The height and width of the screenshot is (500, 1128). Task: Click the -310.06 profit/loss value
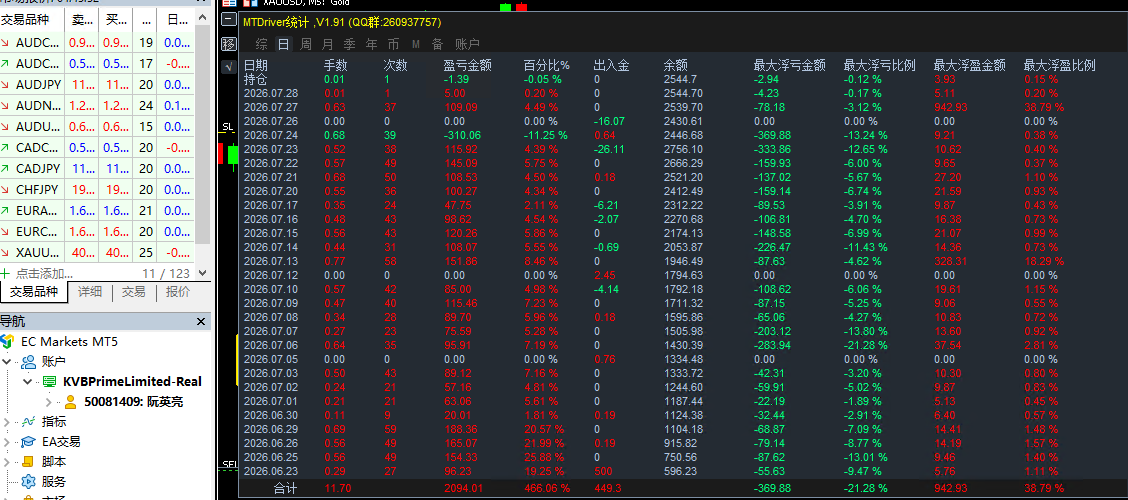(462, 135)
